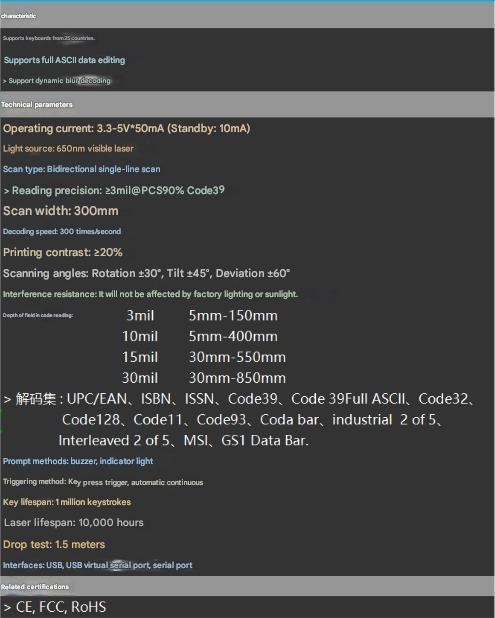Click the 'Support dynamic blur decoding' line
This screenshot has height=618, width=495.
57,80
